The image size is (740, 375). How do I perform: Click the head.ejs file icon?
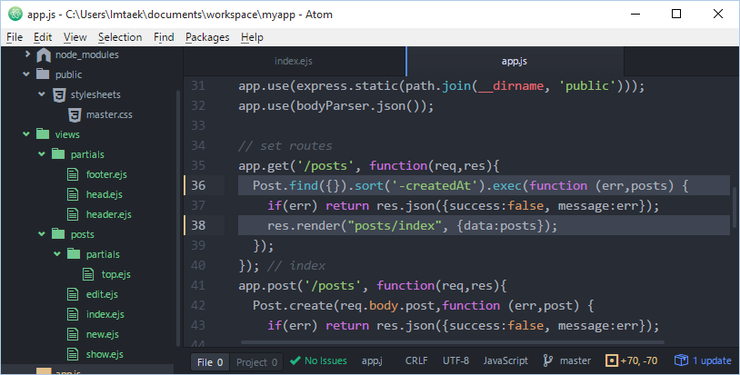pos(73,194)
